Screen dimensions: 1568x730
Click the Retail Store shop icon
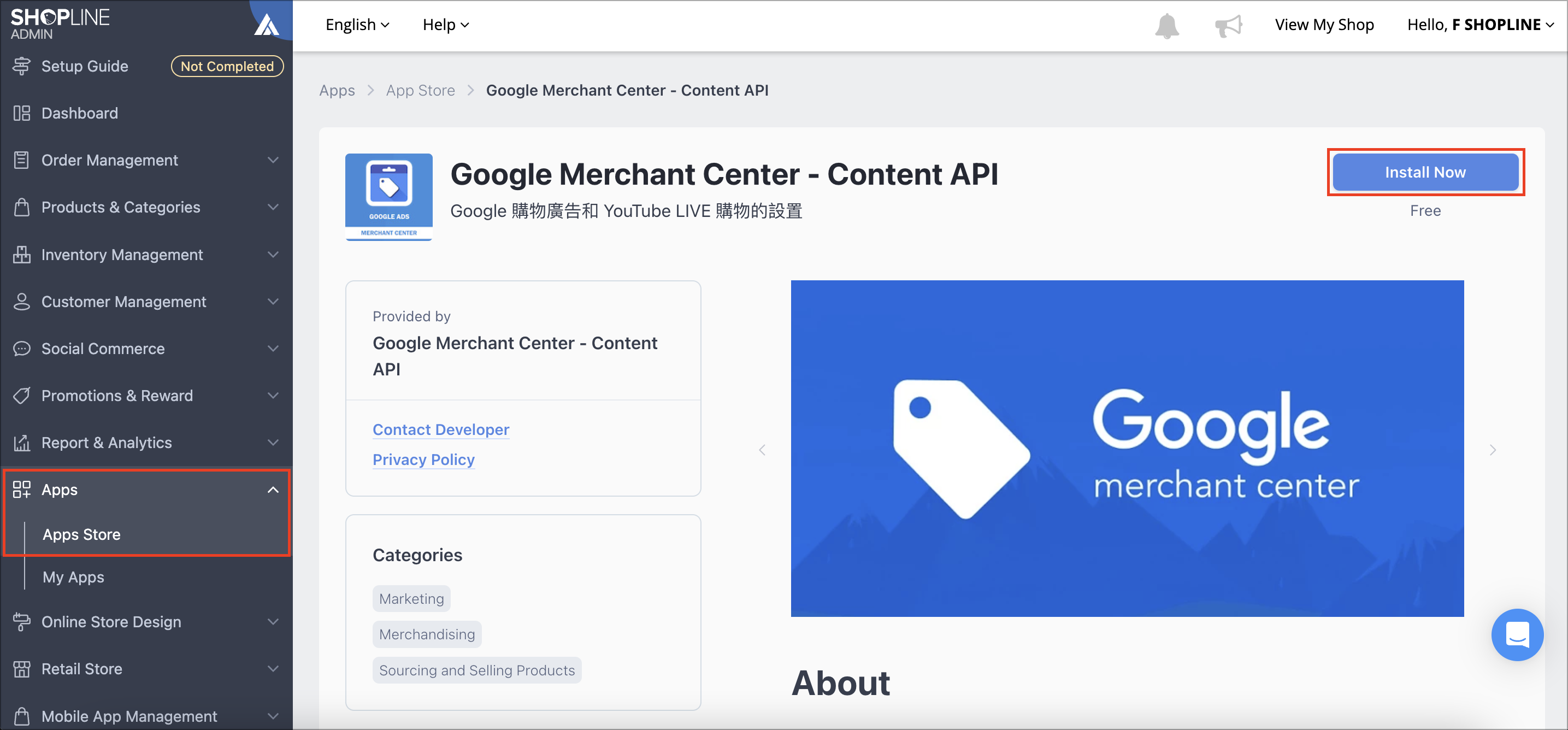click(x=21, y=669)
